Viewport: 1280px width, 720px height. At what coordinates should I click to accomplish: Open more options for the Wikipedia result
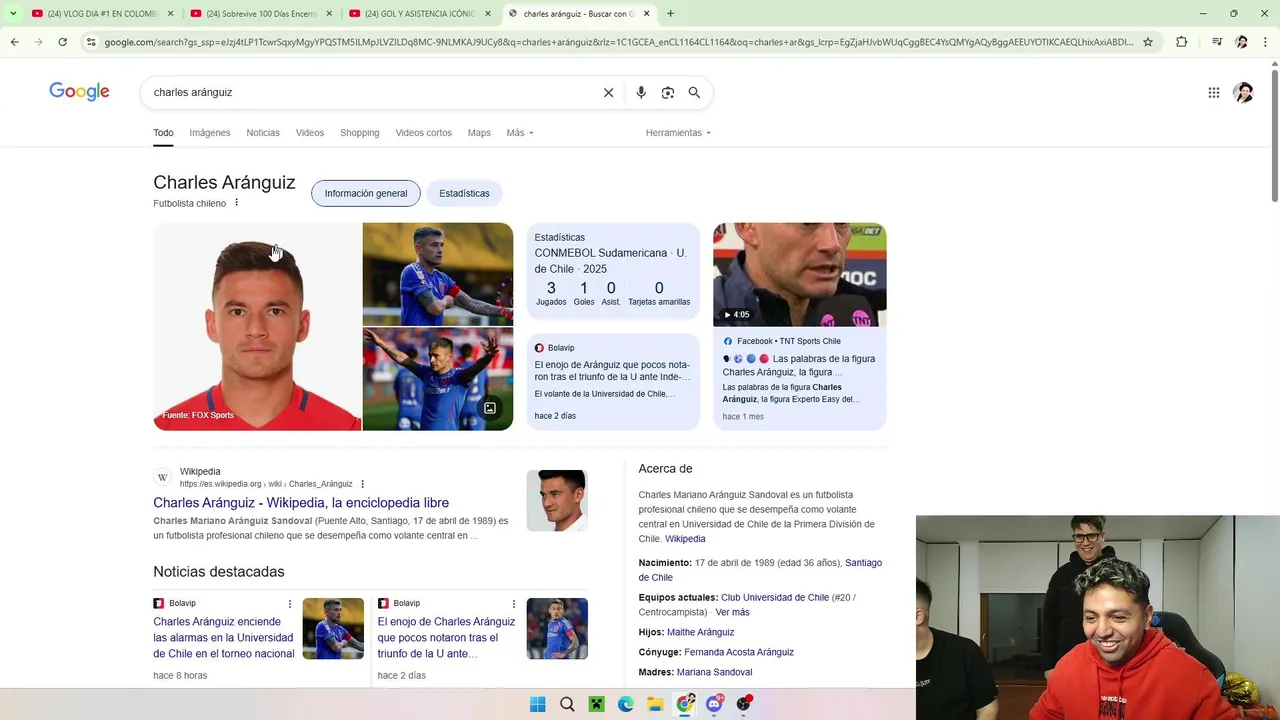click(x=362, y=484)
